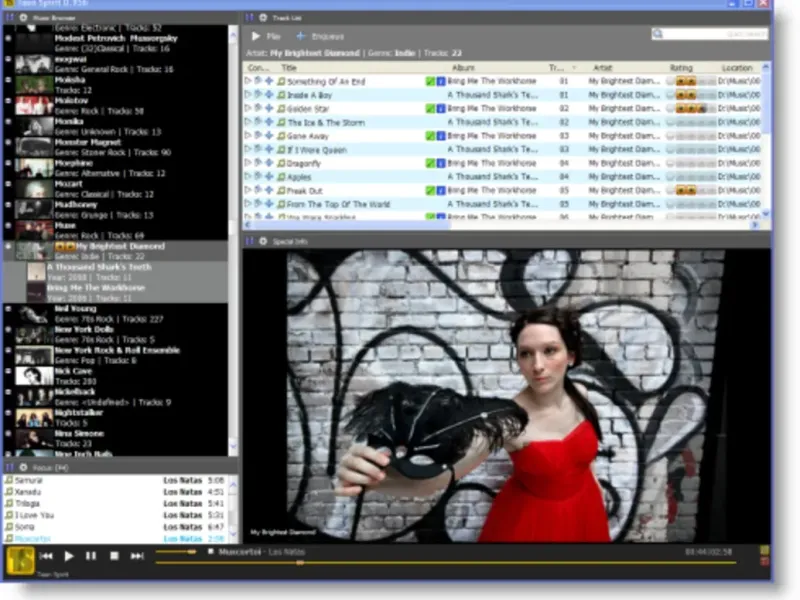This screenshot has width=800, height=600.
Task: Expand the Molotov artist node
Action: [8, 101]
